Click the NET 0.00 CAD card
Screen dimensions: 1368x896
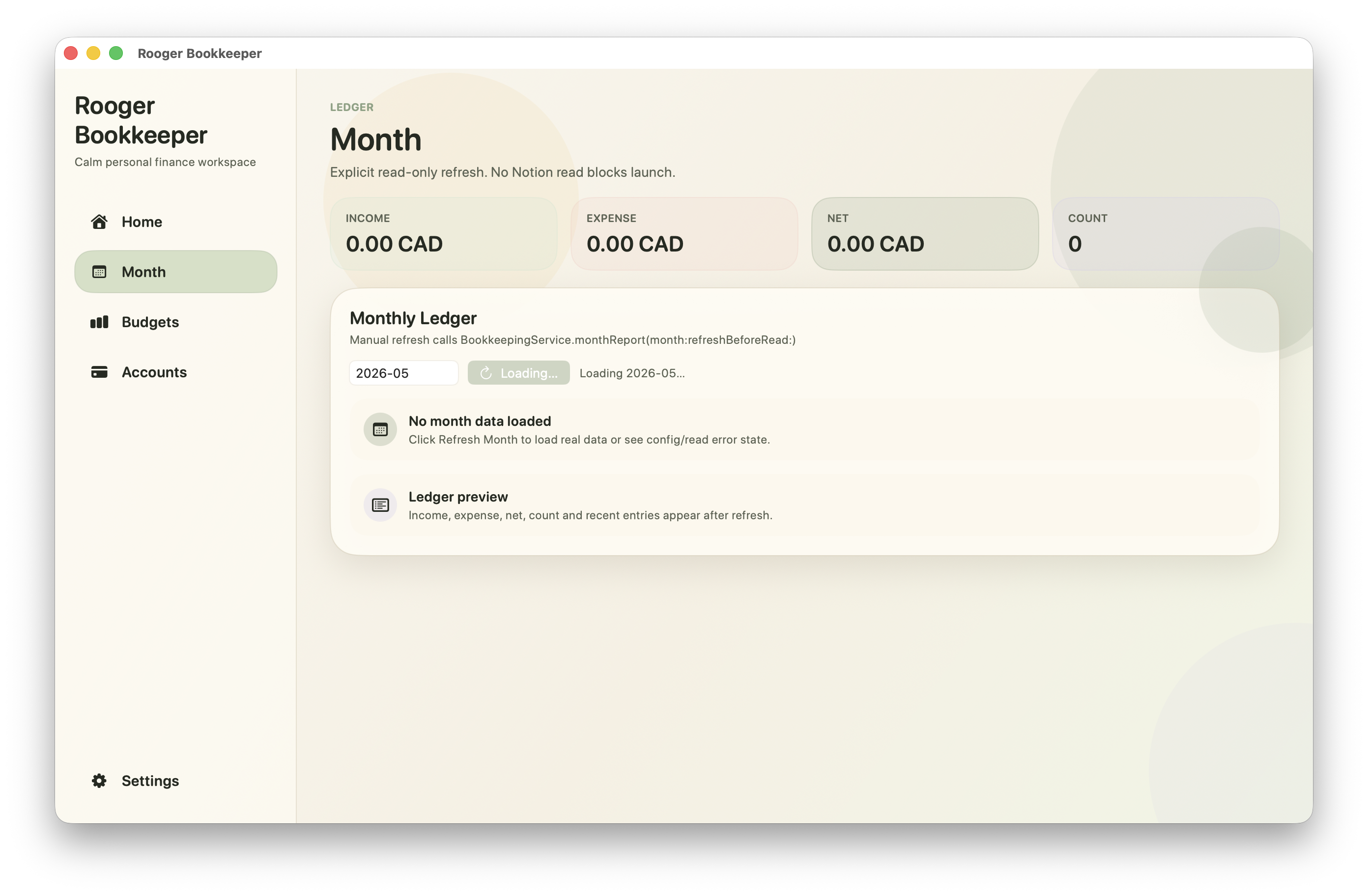point(925,234)
